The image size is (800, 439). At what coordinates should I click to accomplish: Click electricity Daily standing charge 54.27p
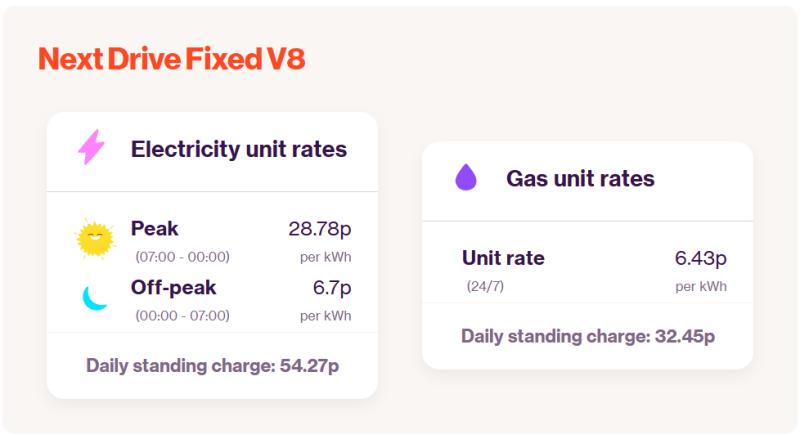(212, 365)
